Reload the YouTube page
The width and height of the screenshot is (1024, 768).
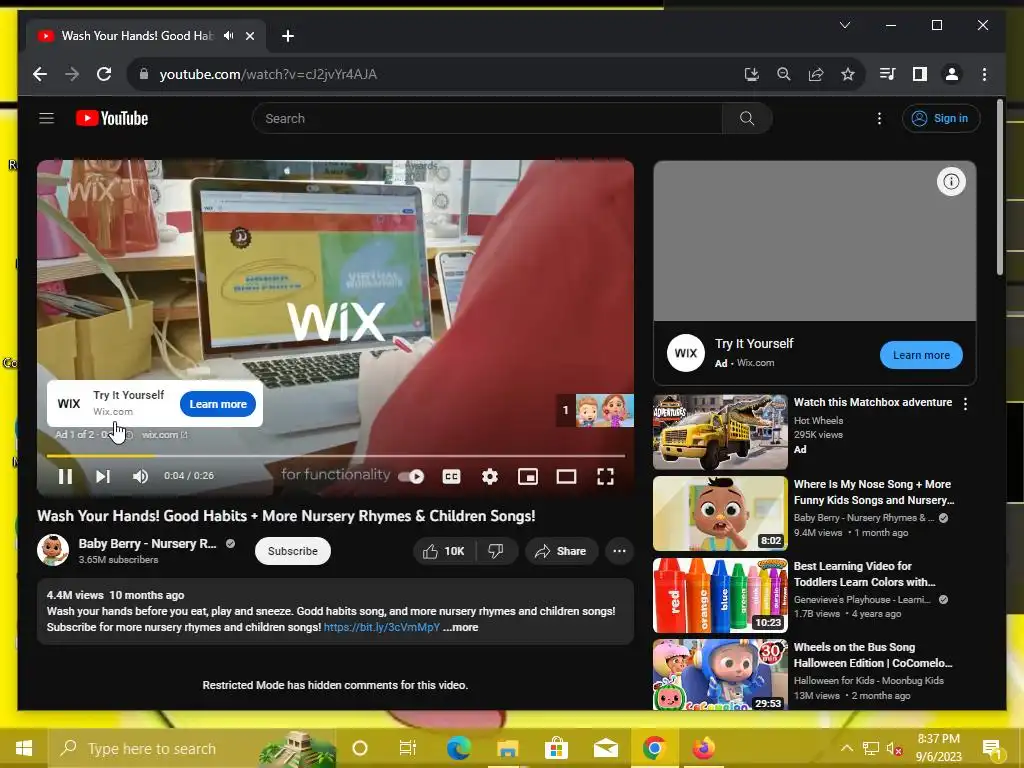pos(104,74)
